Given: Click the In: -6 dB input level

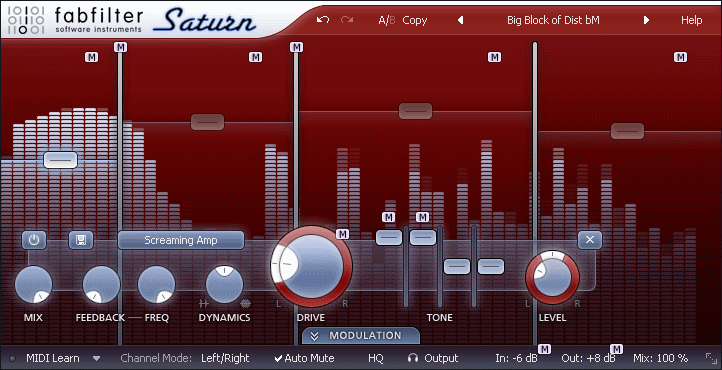Looking at the screenshot, I should 516,358.
